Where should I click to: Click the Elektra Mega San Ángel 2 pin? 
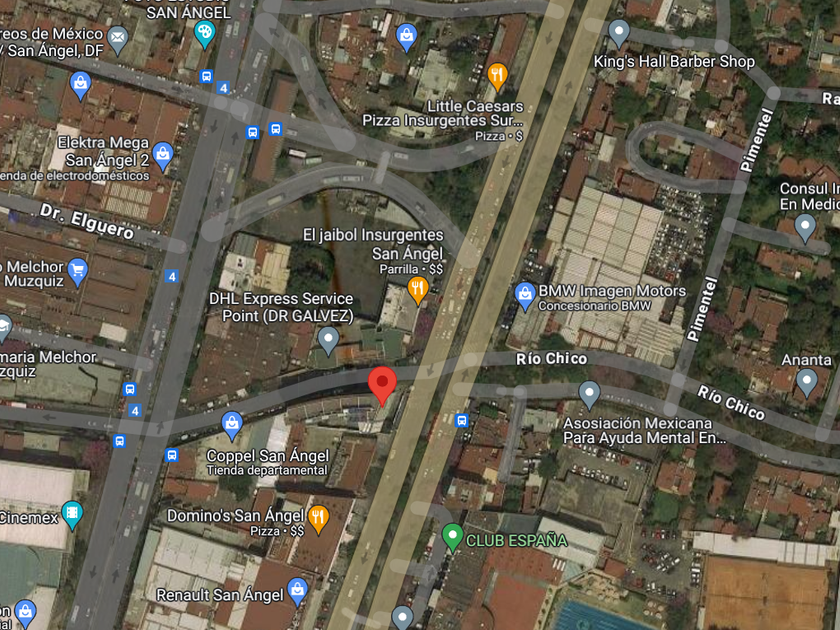[162, 156]
